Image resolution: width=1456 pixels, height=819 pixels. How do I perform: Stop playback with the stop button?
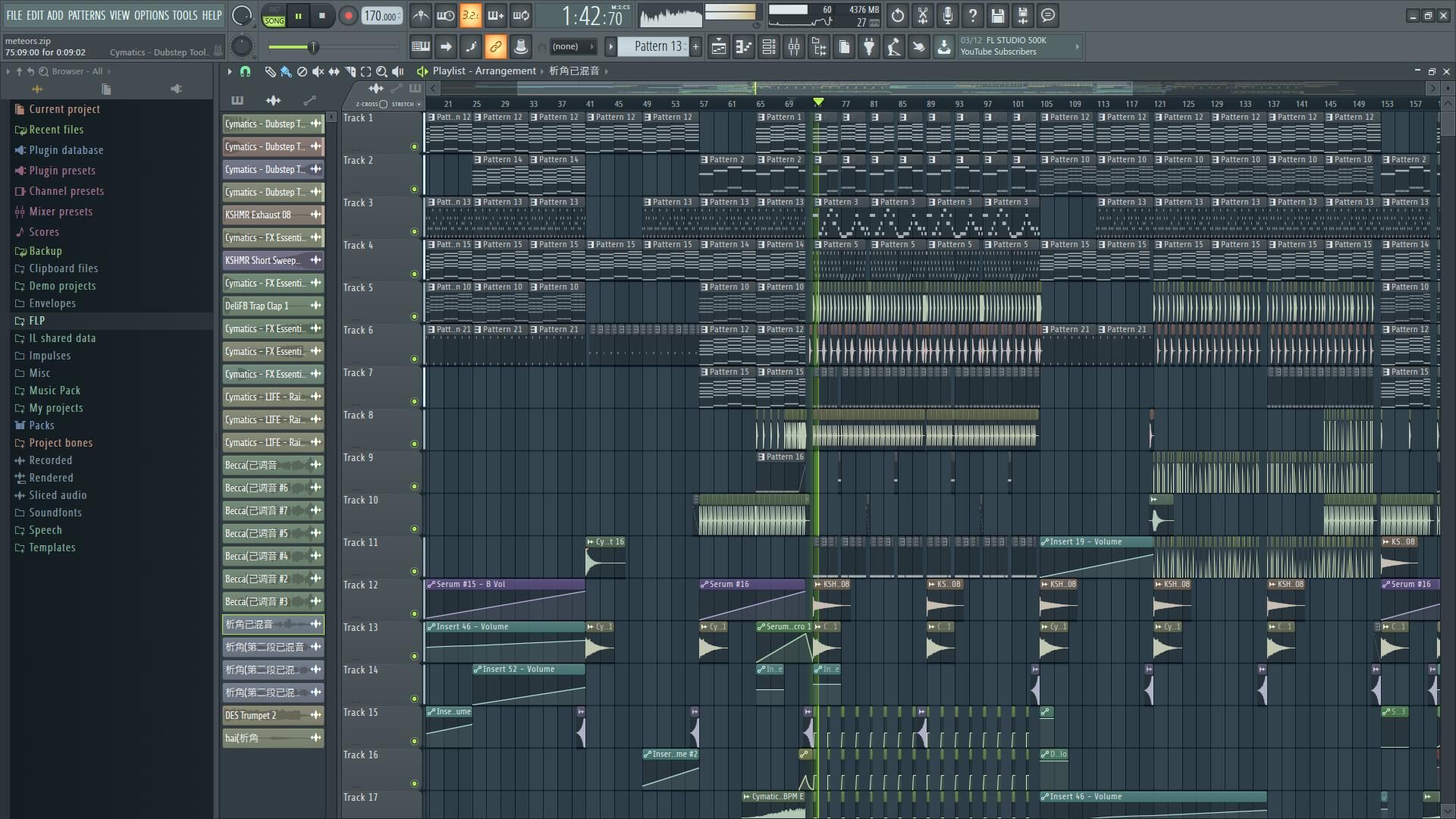322,16
